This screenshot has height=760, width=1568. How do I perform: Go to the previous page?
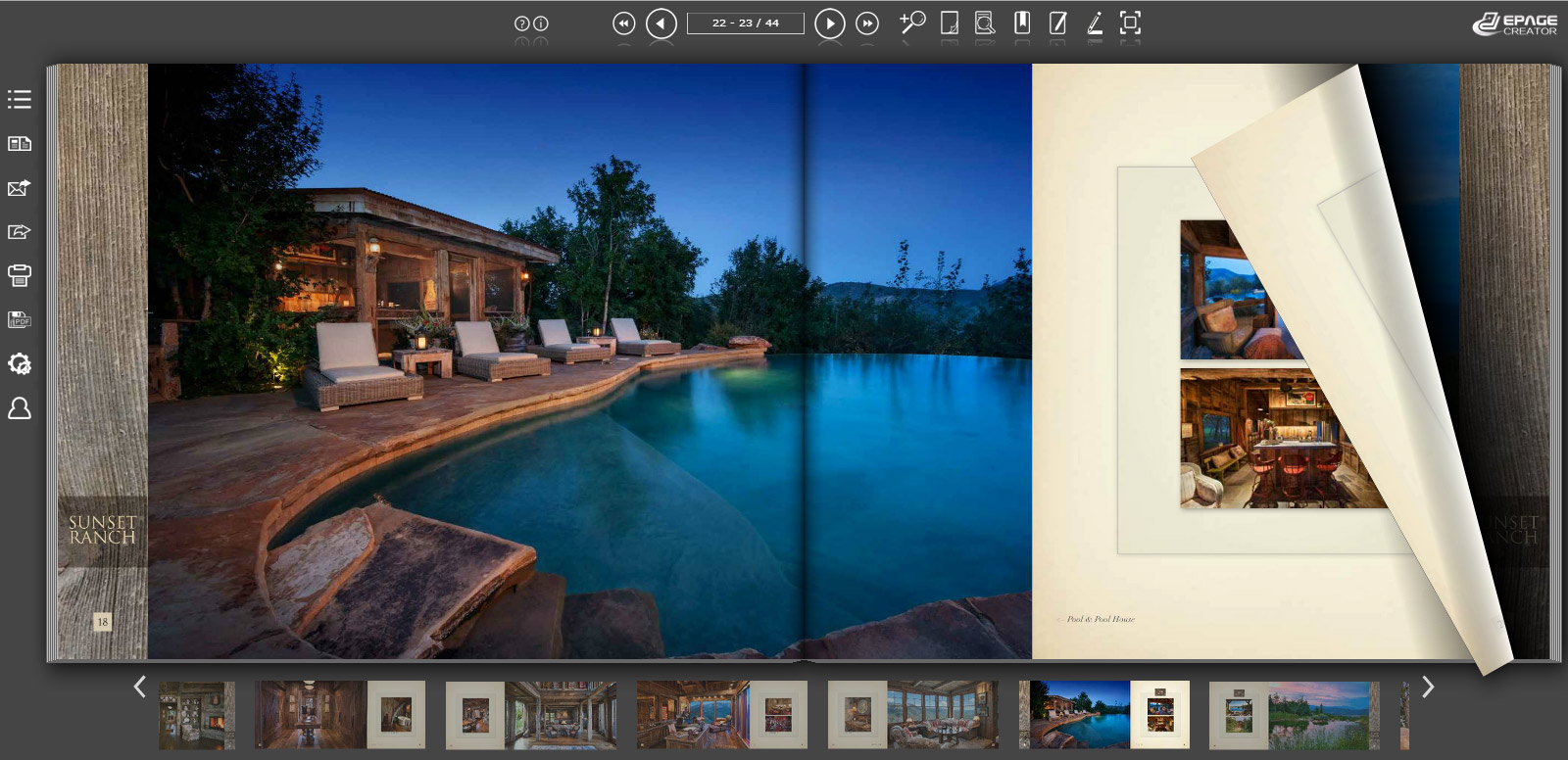click(x=661, y=24)
